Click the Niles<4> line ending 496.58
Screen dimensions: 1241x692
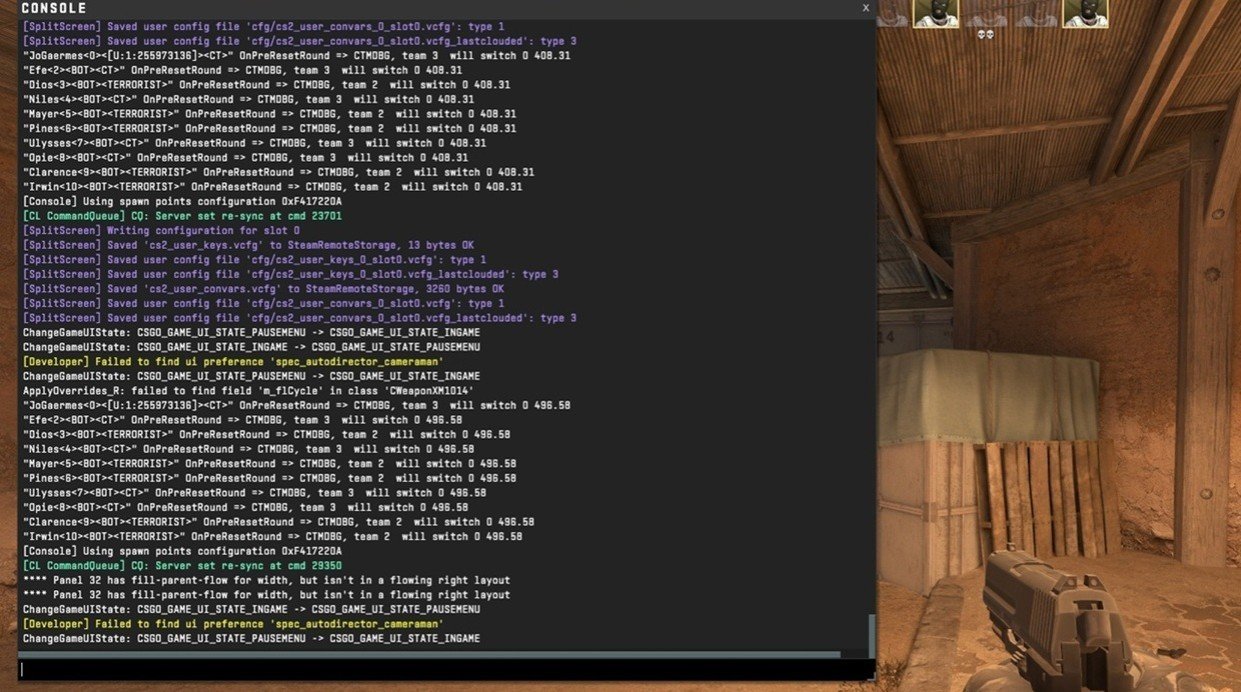(248, 449)
